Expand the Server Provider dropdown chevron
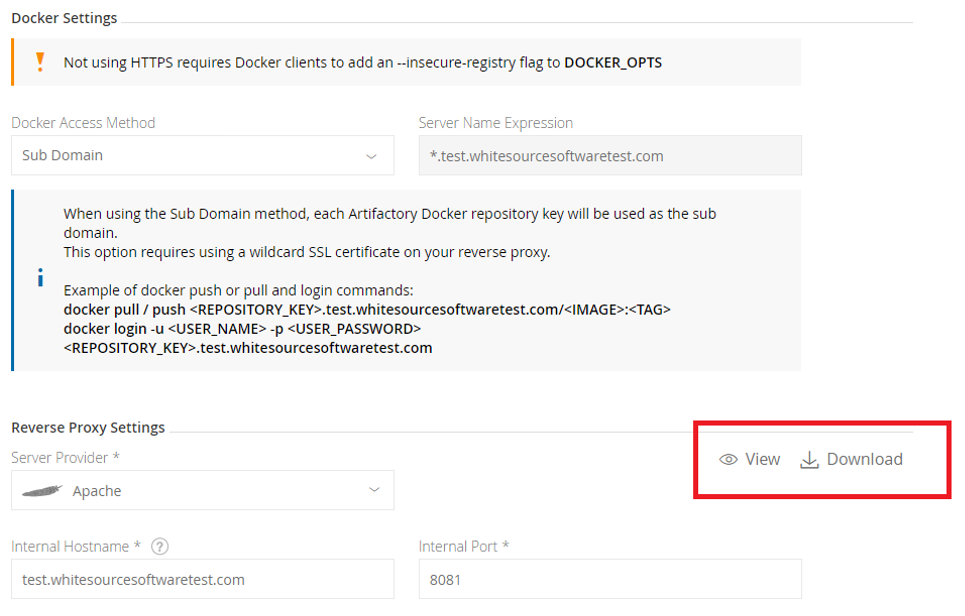Image resolution: width=965 pixels, height=616 pixels. pos(374,490)
